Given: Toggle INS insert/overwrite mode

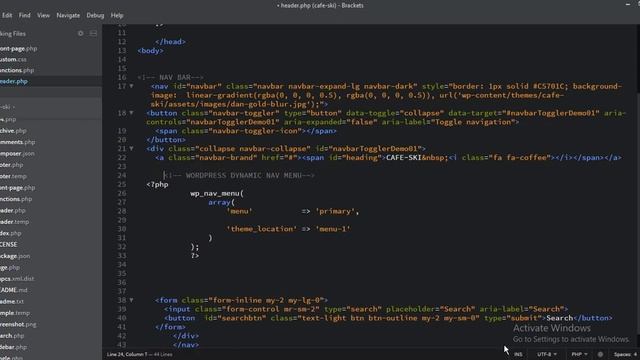Looking at the screenshot, I should 518,354.
